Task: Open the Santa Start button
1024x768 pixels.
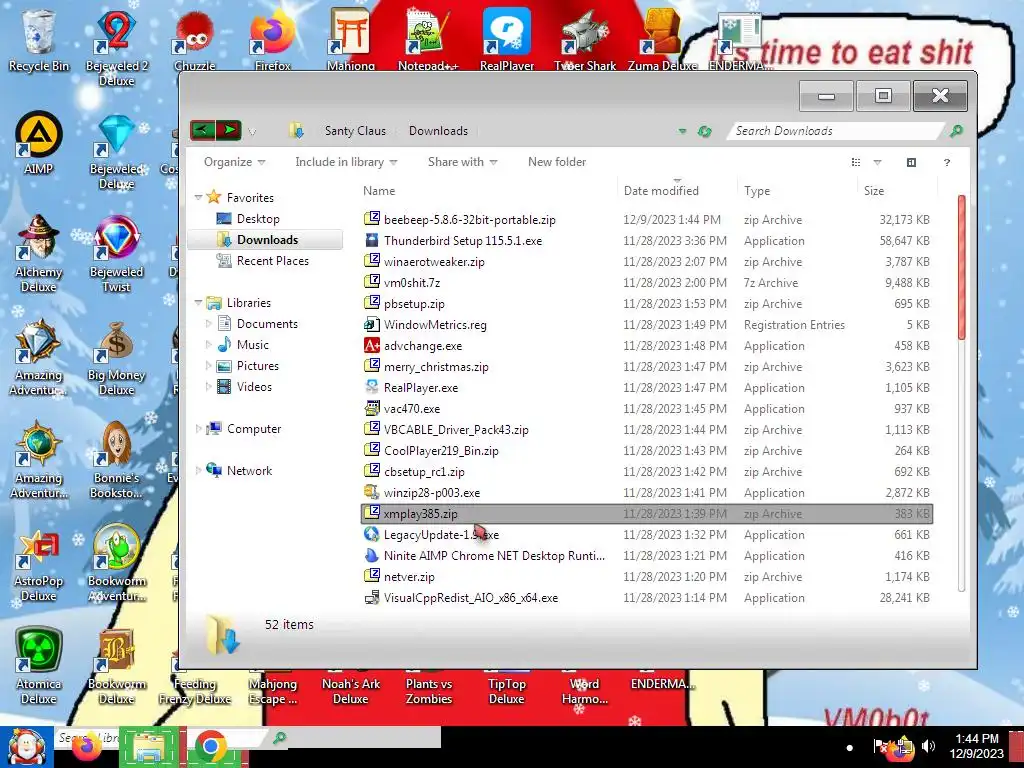Action: click(26, 747)
